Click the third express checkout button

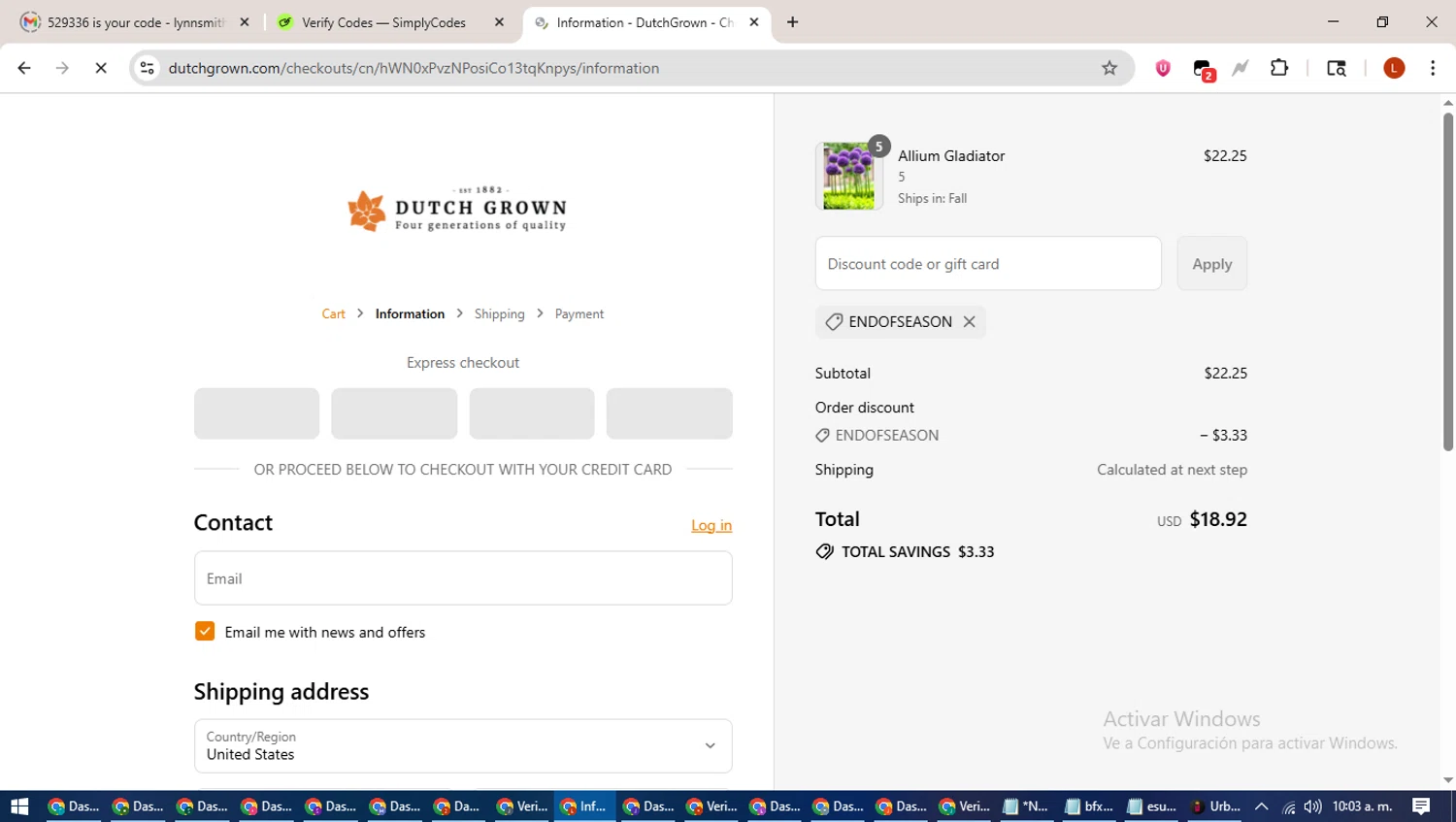(532, 413)
